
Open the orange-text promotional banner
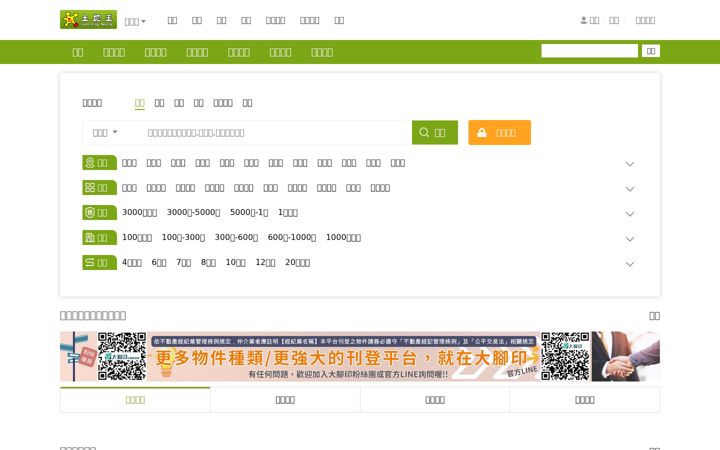pos(360,356)
